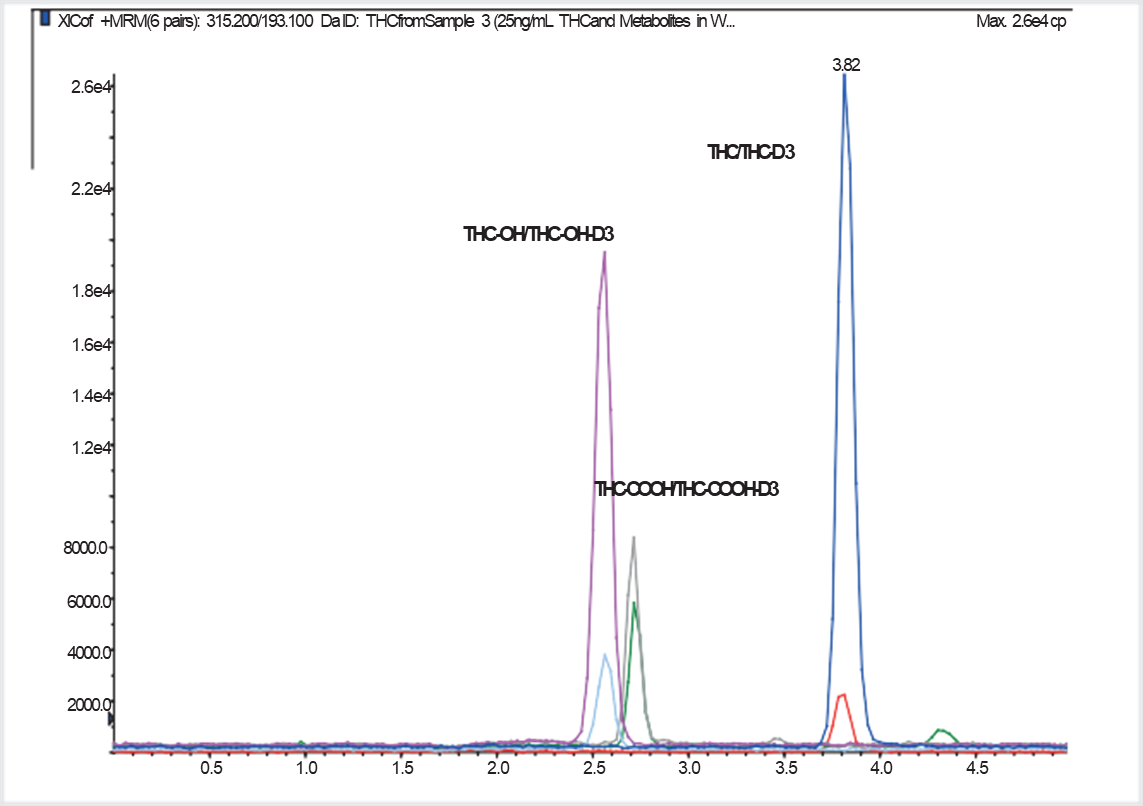This screenshot has height=806, width=1143.
Task: Click the chromatogram title text starting 'XIC of +MRM'
Action: tap(397, 21)
